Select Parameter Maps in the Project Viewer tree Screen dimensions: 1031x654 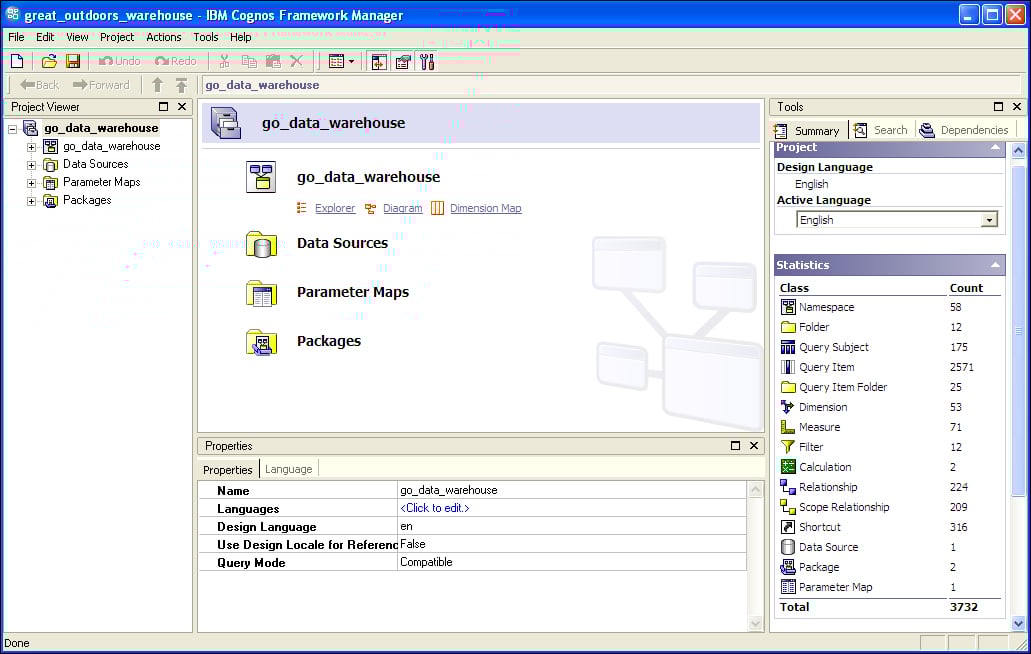click(x=101, y=182)
